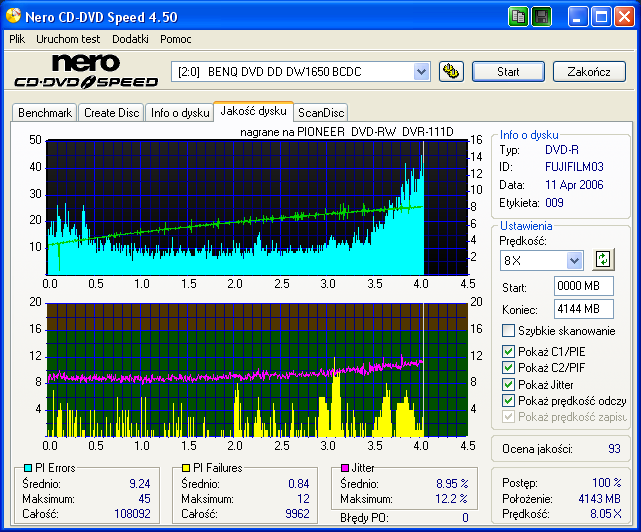The image size is (641, 532).
Task: Click the magenta Jitter legend swatch
Action: pyautogui.click(x=345, y=468)
